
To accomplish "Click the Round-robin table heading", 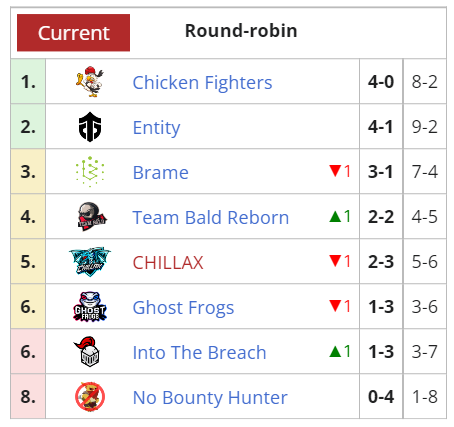I will click(x=241, y=31).
